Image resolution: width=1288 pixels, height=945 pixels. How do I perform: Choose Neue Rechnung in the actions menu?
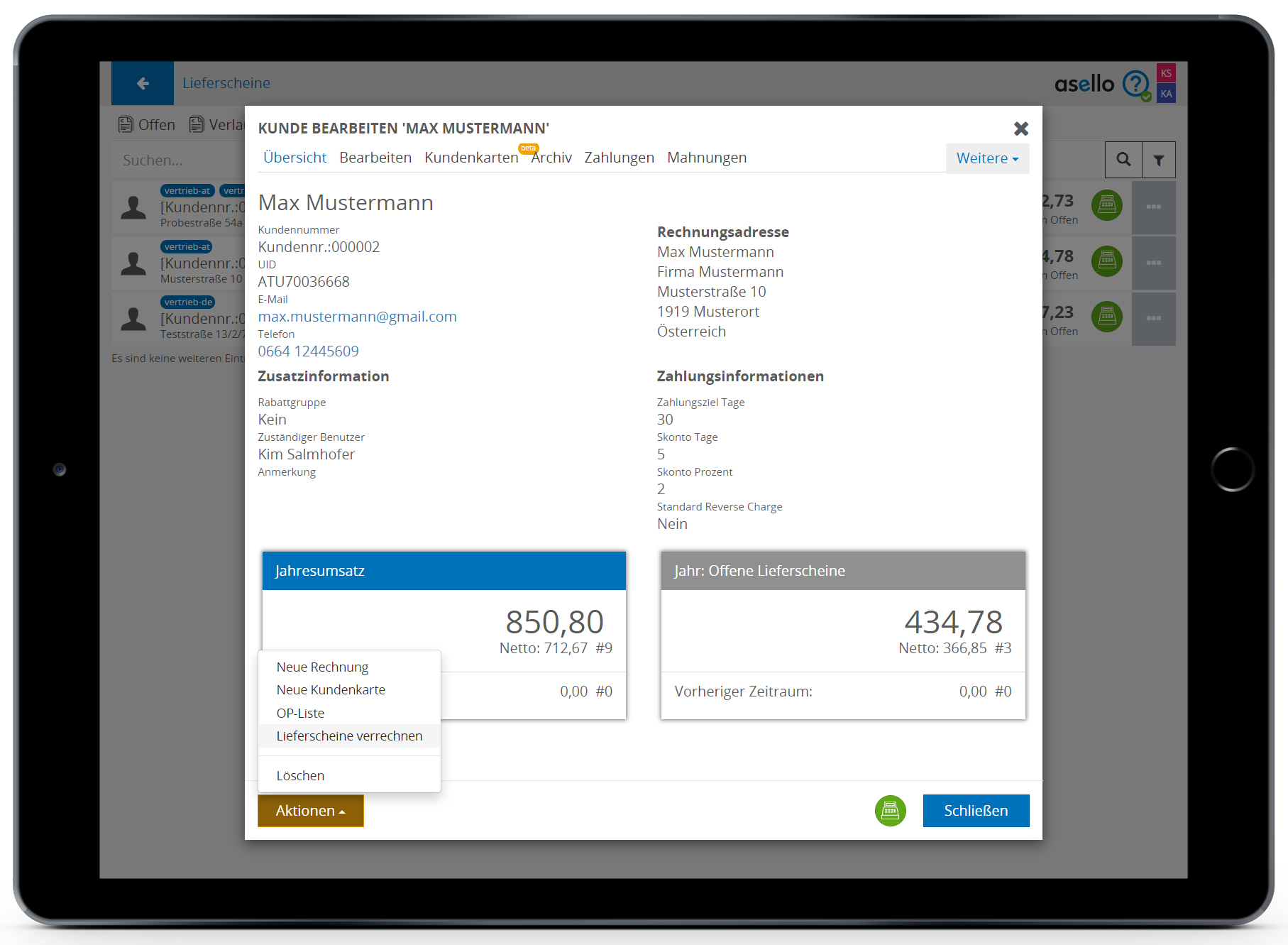coord(322,667)
